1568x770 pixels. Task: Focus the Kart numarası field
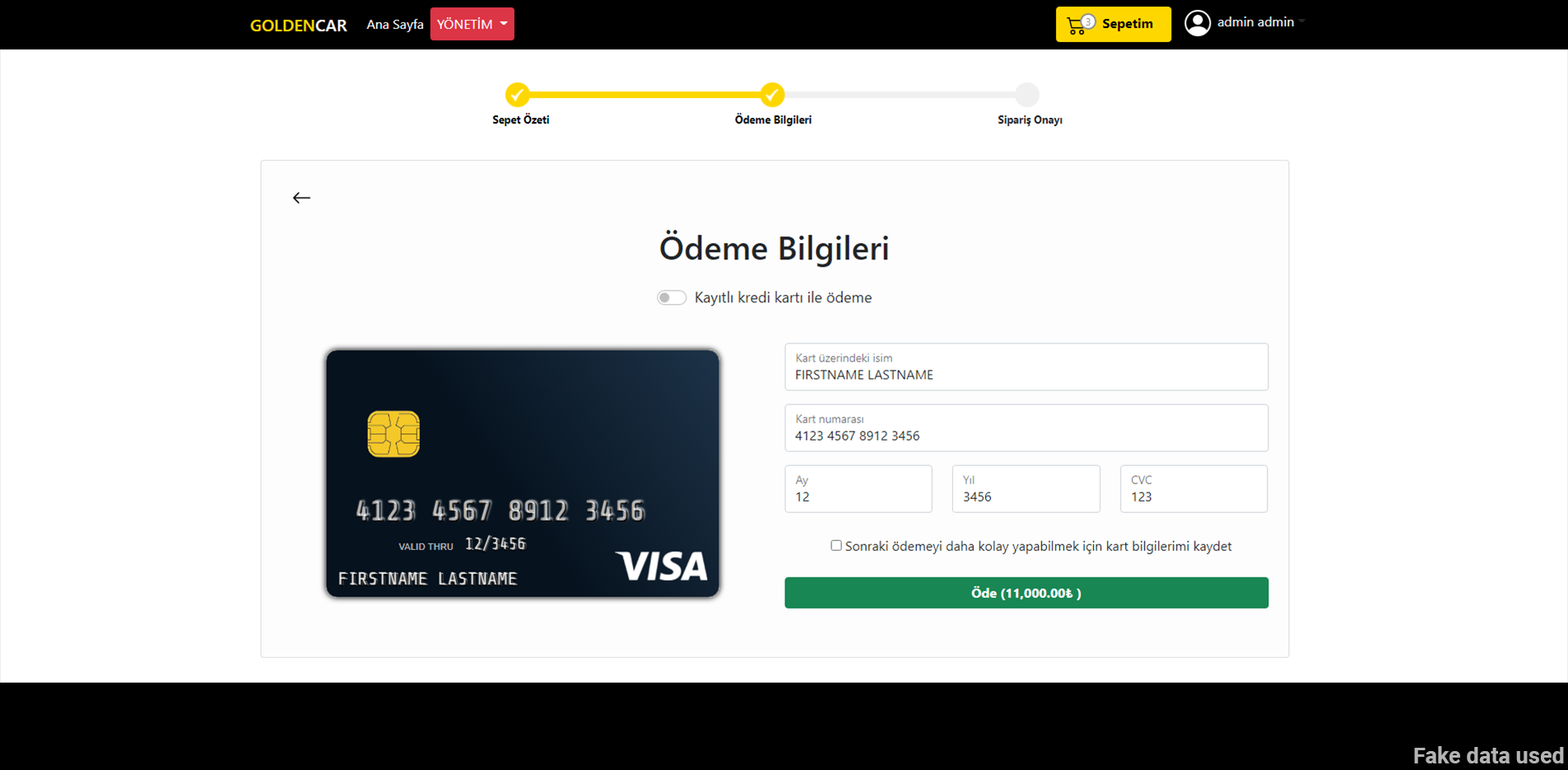click(1026, 427)
